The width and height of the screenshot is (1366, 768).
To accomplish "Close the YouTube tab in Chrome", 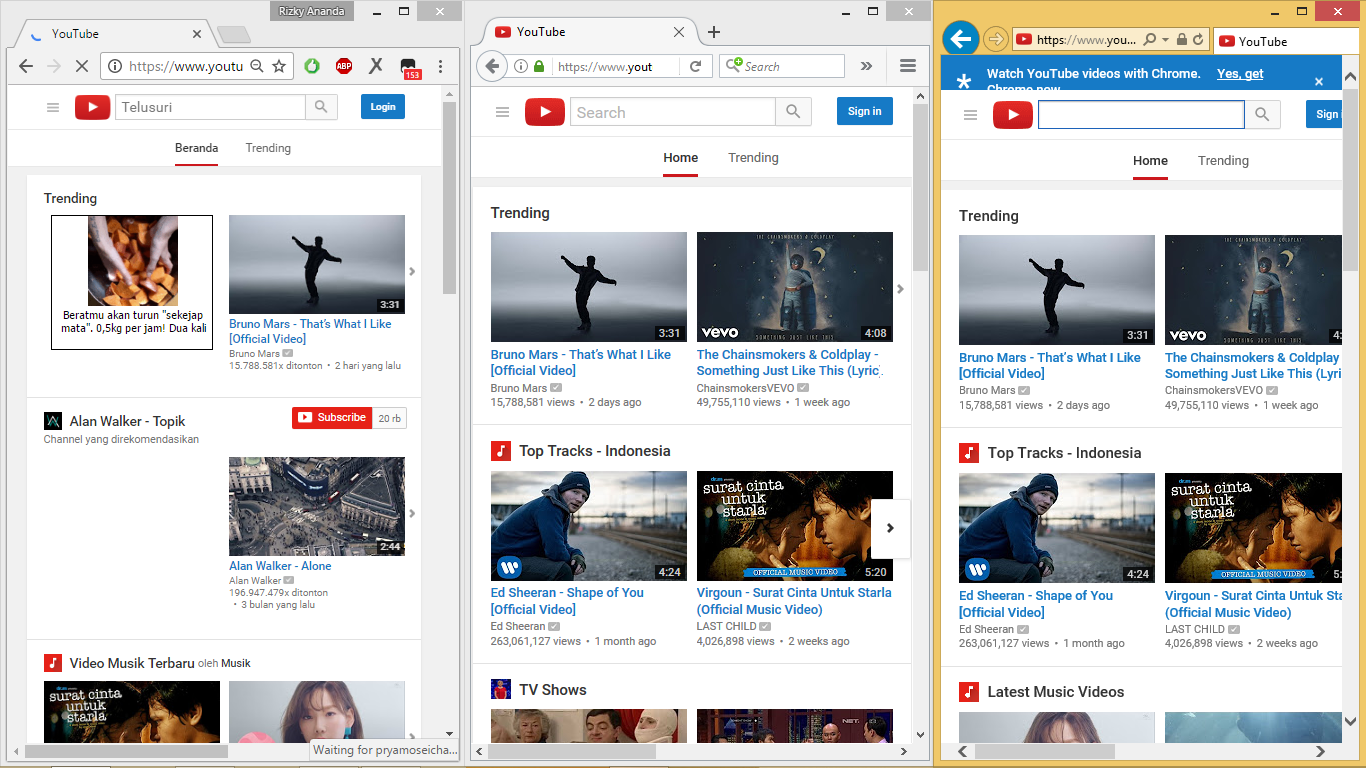I will tap(197, 34).
